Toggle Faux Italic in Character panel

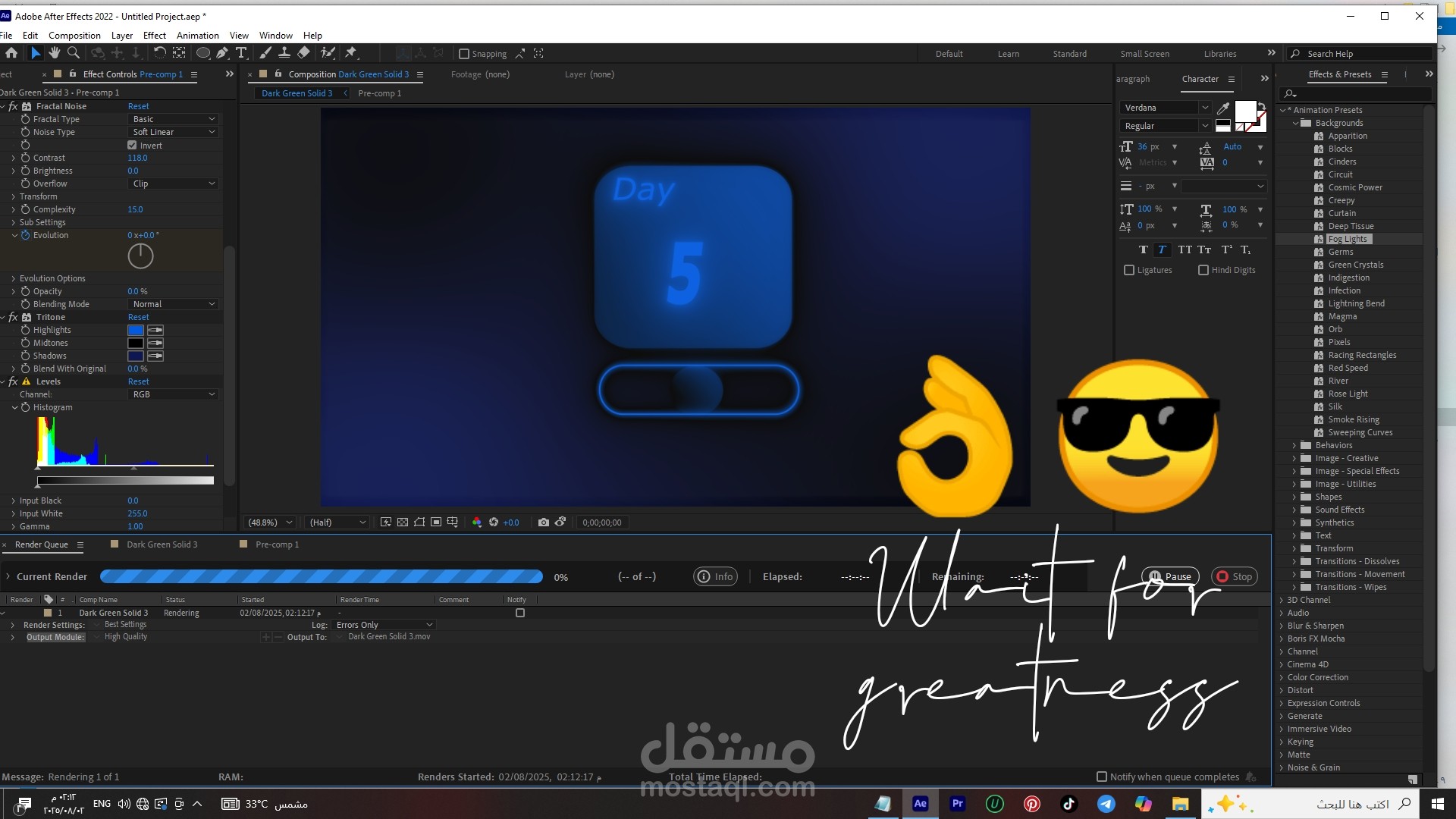(1162, 249)
